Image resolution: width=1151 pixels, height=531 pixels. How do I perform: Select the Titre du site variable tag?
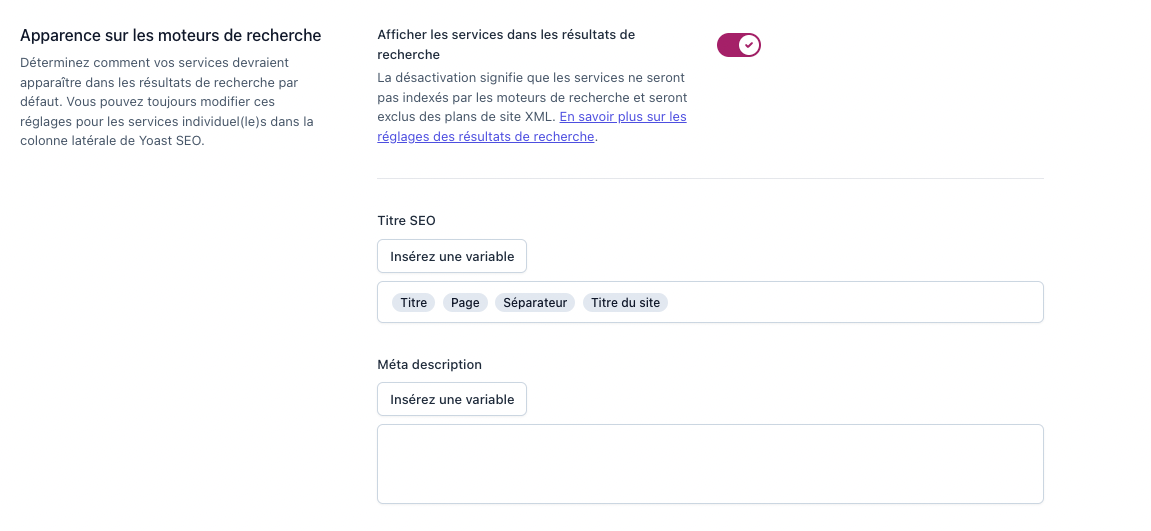pyautogui.click(x=625, y=303)
